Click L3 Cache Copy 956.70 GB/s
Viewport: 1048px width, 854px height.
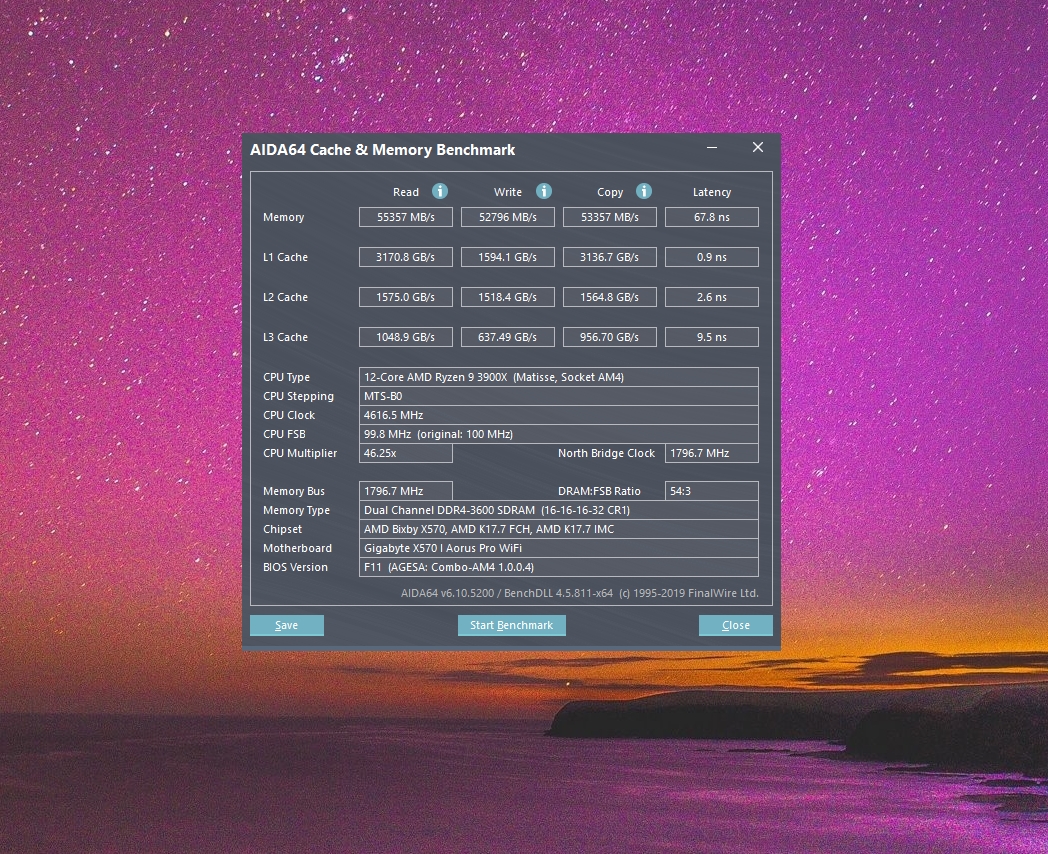pyautogui.click(x=610, y=337)
